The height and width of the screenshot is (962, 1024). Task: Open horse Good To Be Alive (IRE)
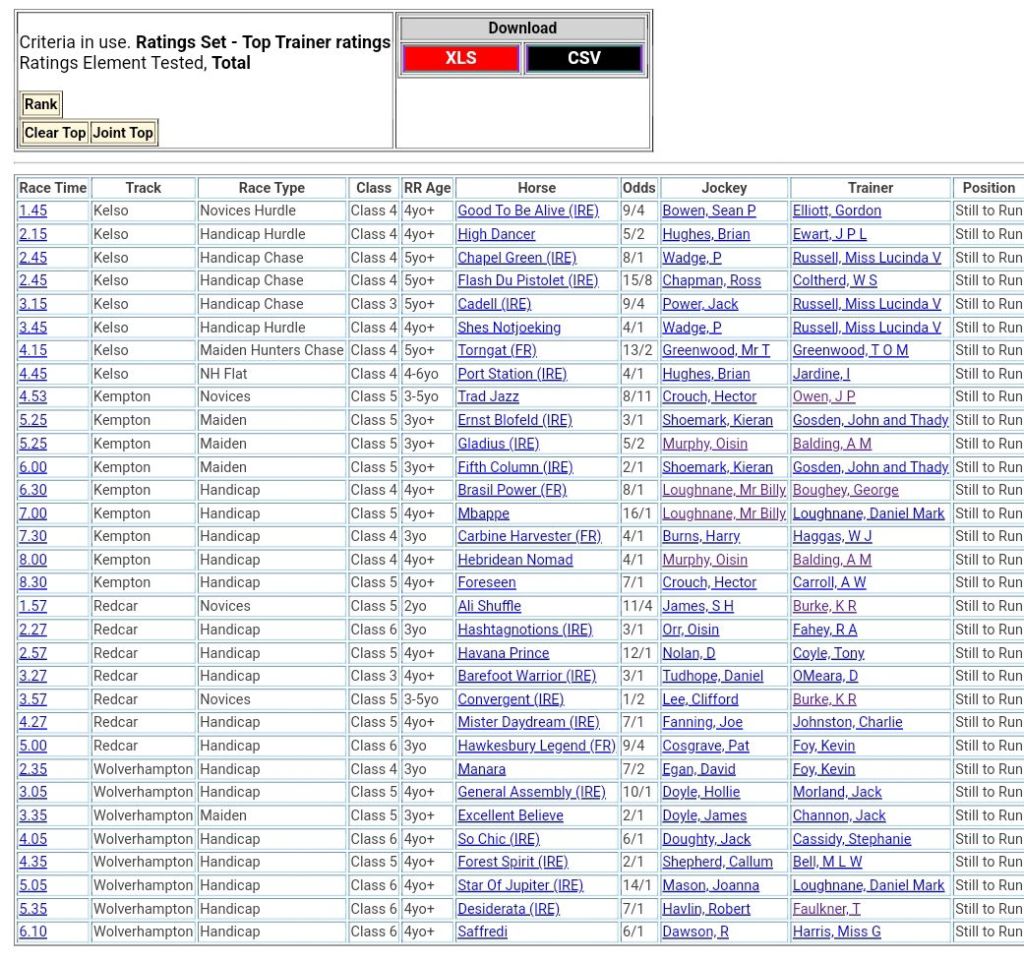coord(527,211)
